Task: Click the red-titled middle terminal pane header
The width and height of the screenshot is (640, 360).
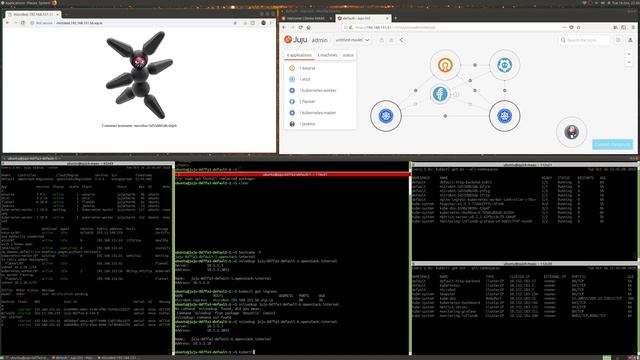Action: (x=292, y=175)
